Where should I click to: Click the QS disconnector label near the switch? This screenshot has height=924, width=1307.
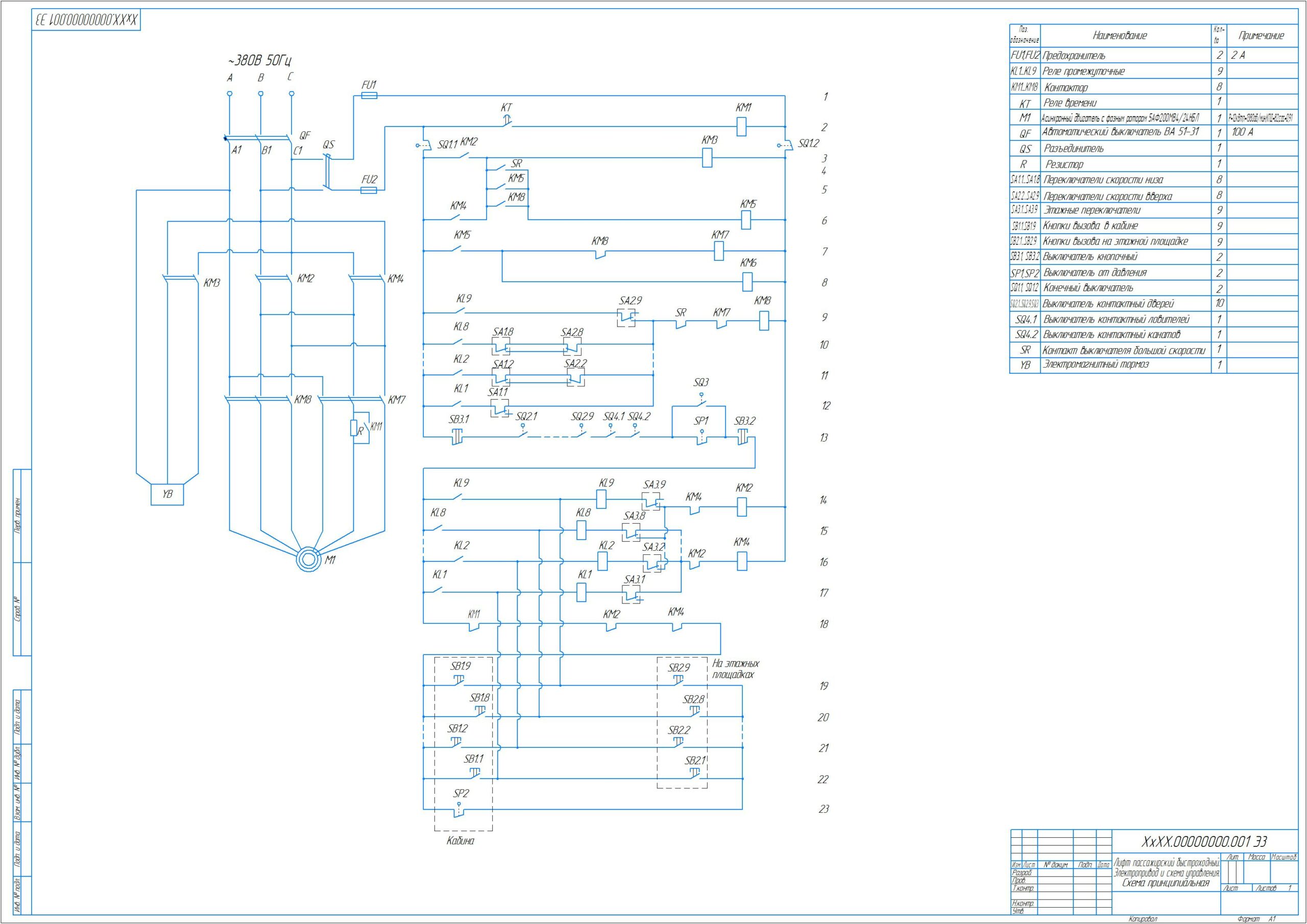[328, 144]
